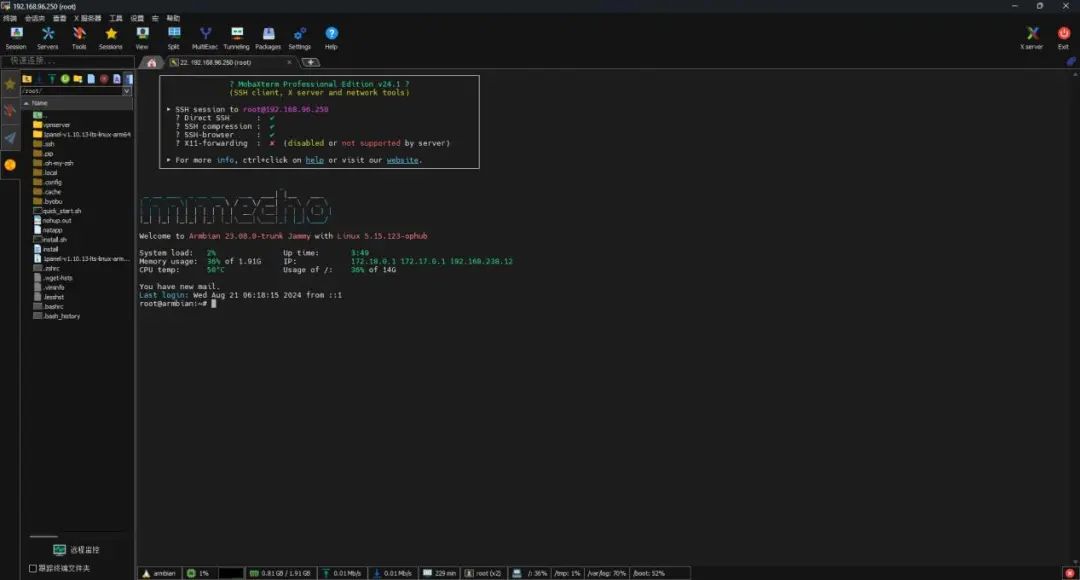Viewport: 1080px width, 580px height.
Task: Open the 帮助 menu
Action: click(173, 18)
